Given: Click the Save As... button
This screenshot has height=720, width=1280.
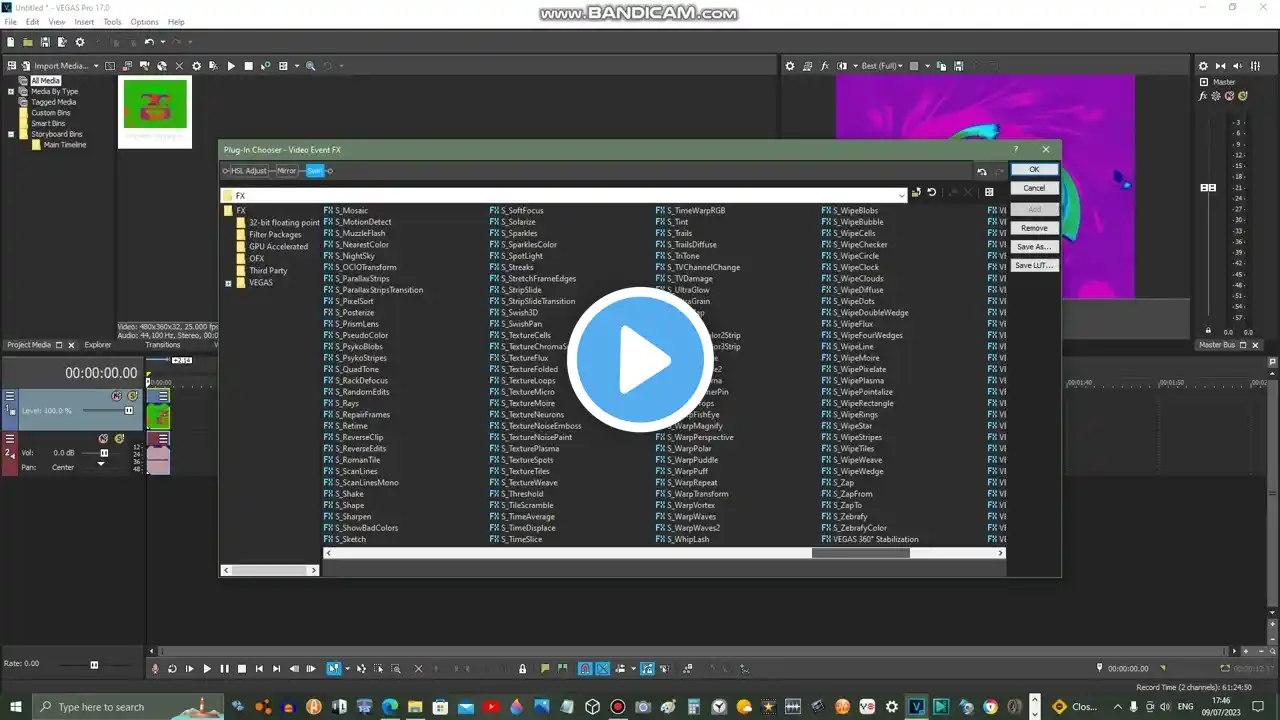Looking at the screenshot, I should pos(1033,247).
